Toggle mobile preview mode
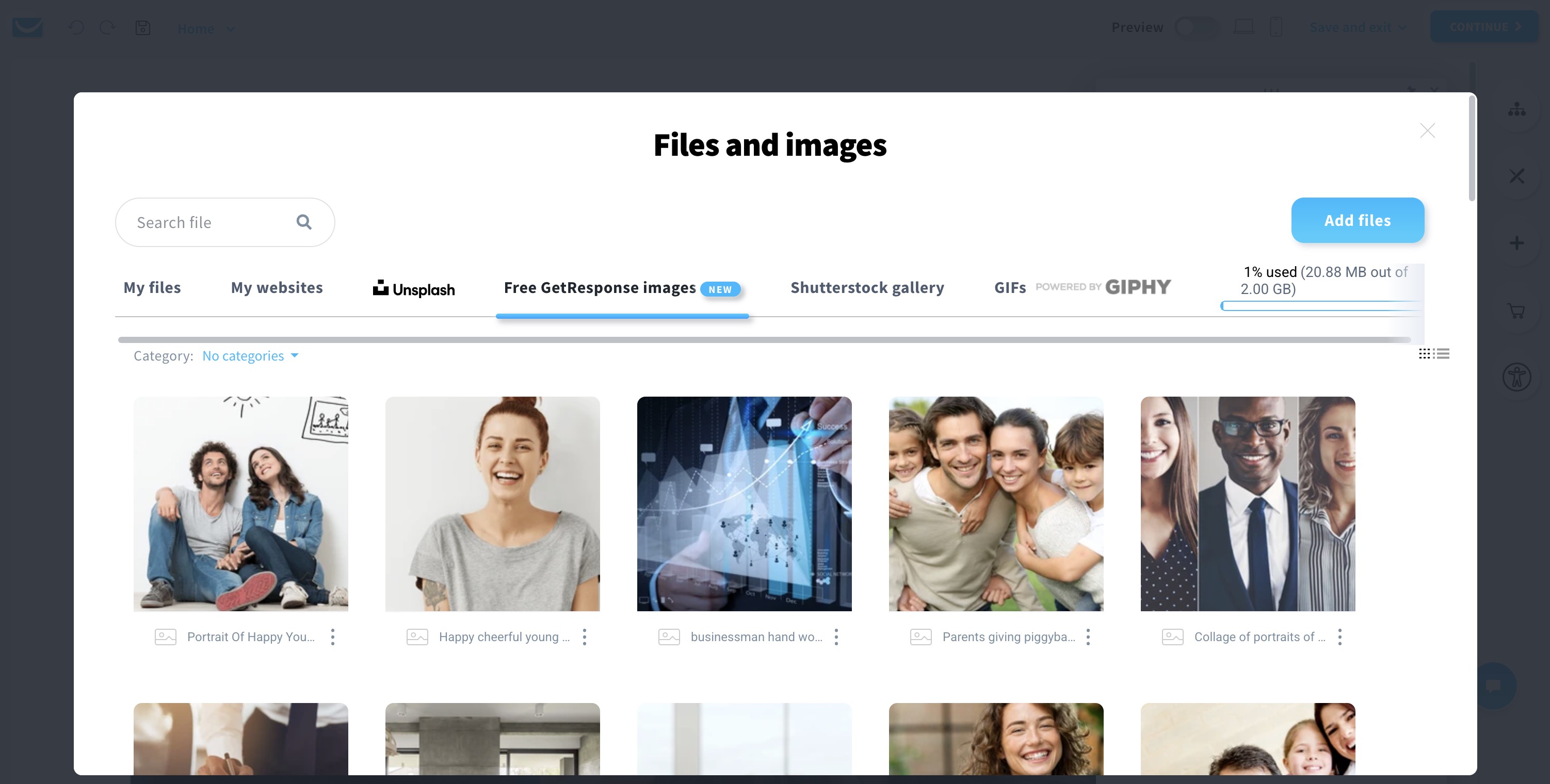1550x784 pixels. click(1276, 27)
